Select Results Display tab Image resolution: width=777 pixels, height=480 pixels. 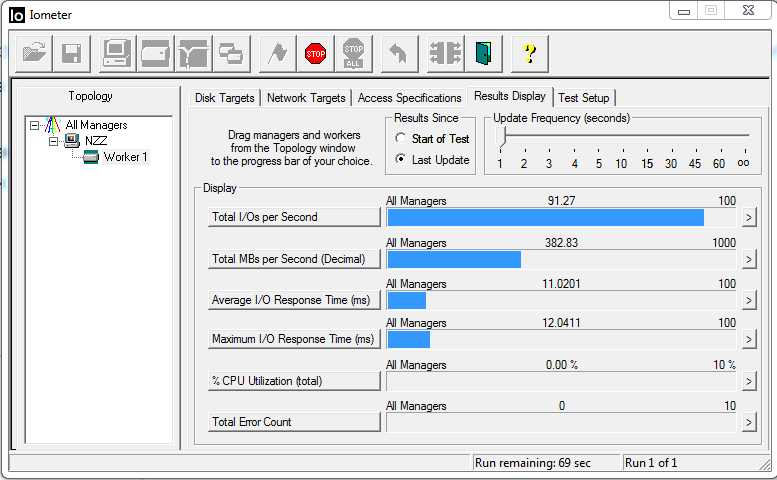coord(509,96)
